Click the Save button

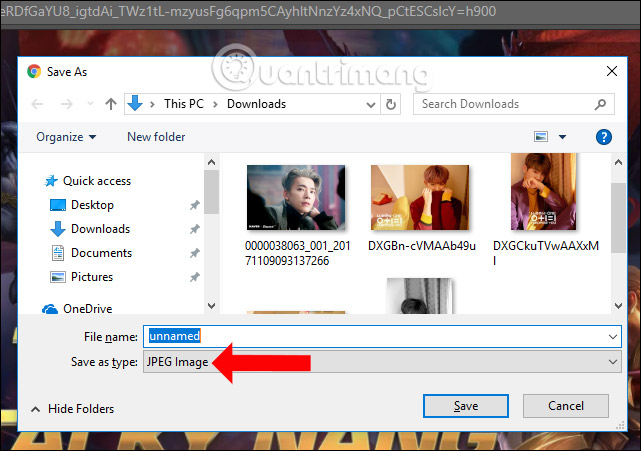tap(466, 406)
